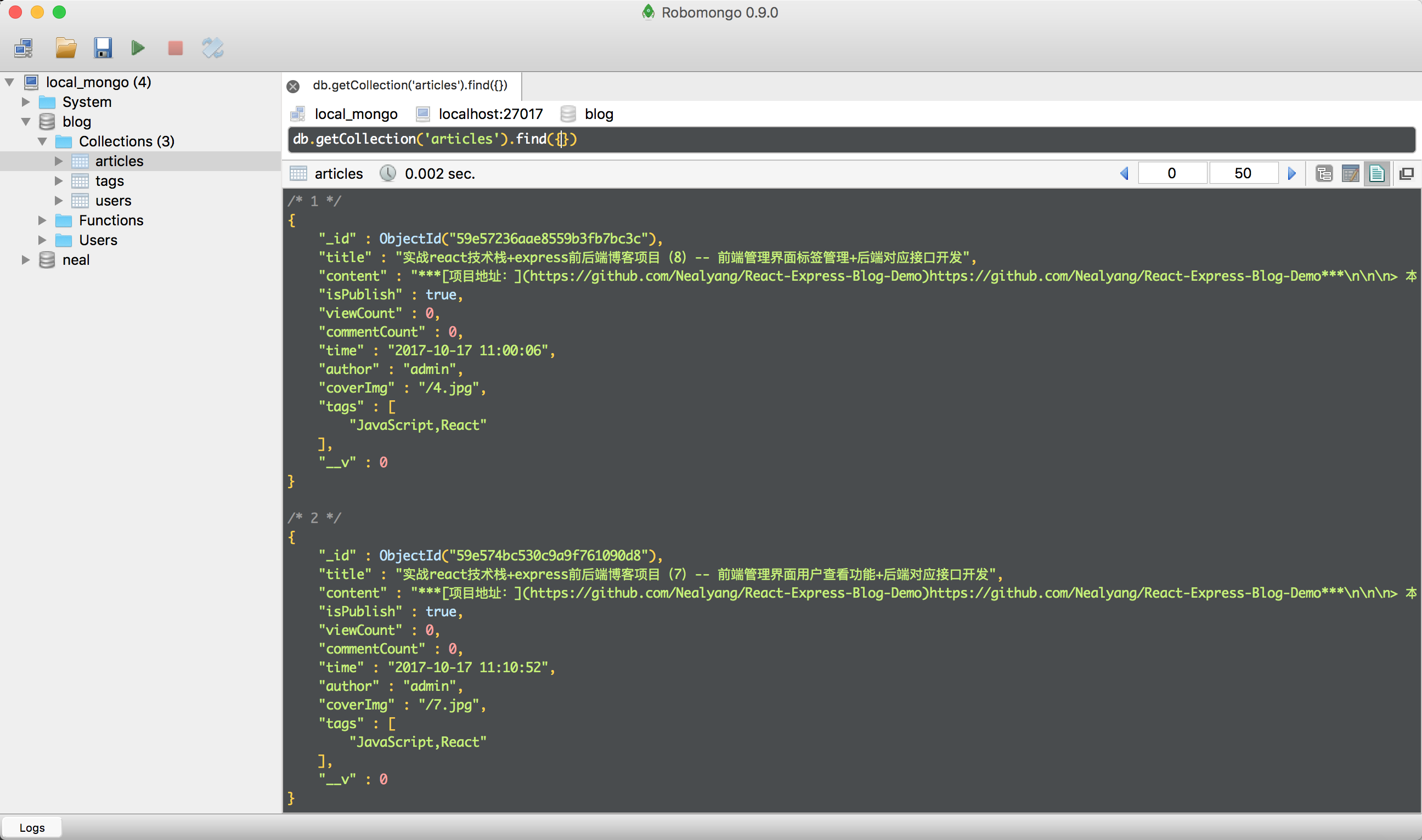1422x840 pixels.
Task: Switch results to tree view mode
Action: pyautogui.click(x=1324, y=173)
